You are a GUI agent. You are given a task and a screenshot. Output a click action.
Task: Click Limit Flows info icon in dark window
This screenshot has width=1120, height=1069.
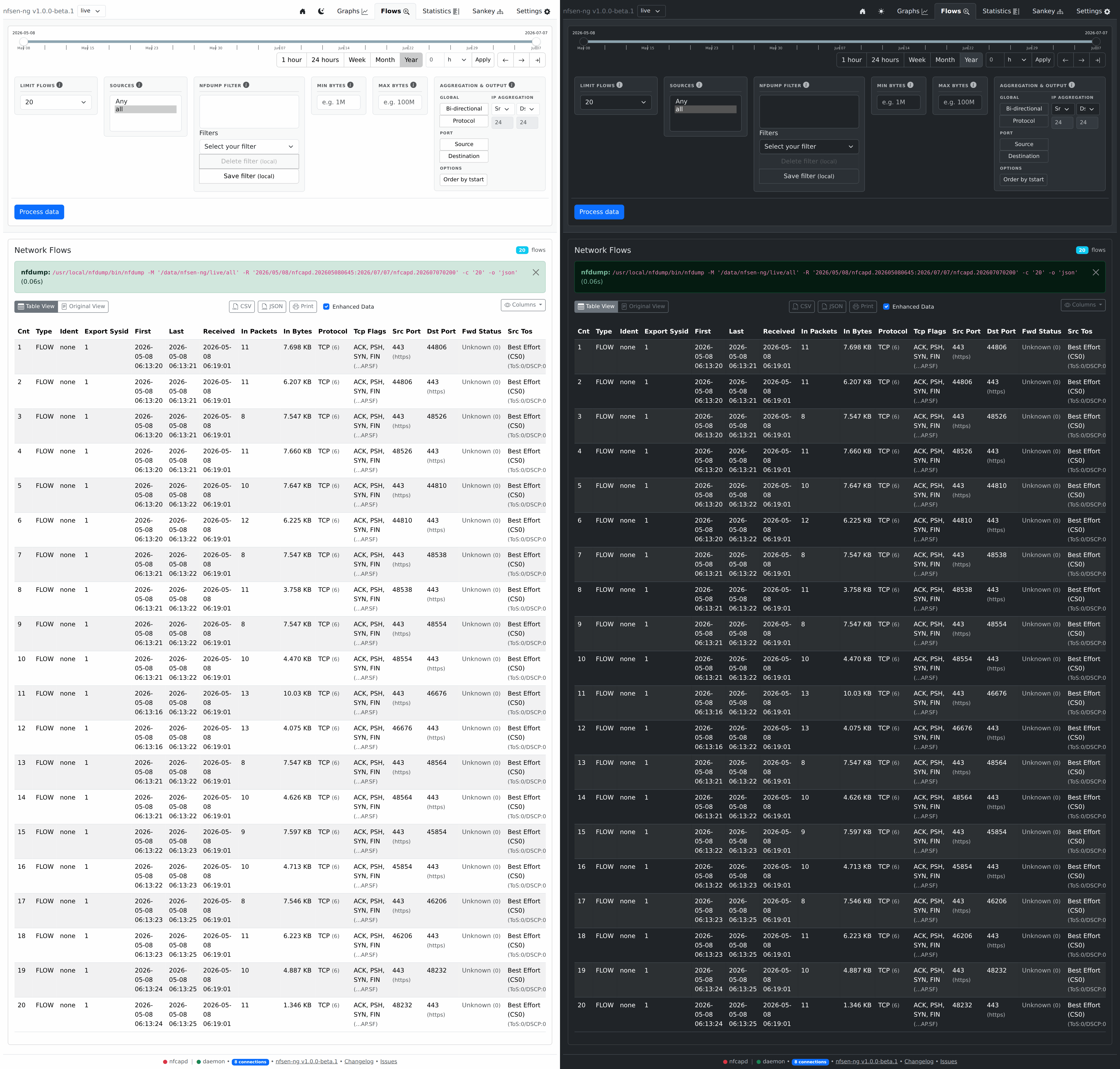pyautogui.click(x=620, y=85)
